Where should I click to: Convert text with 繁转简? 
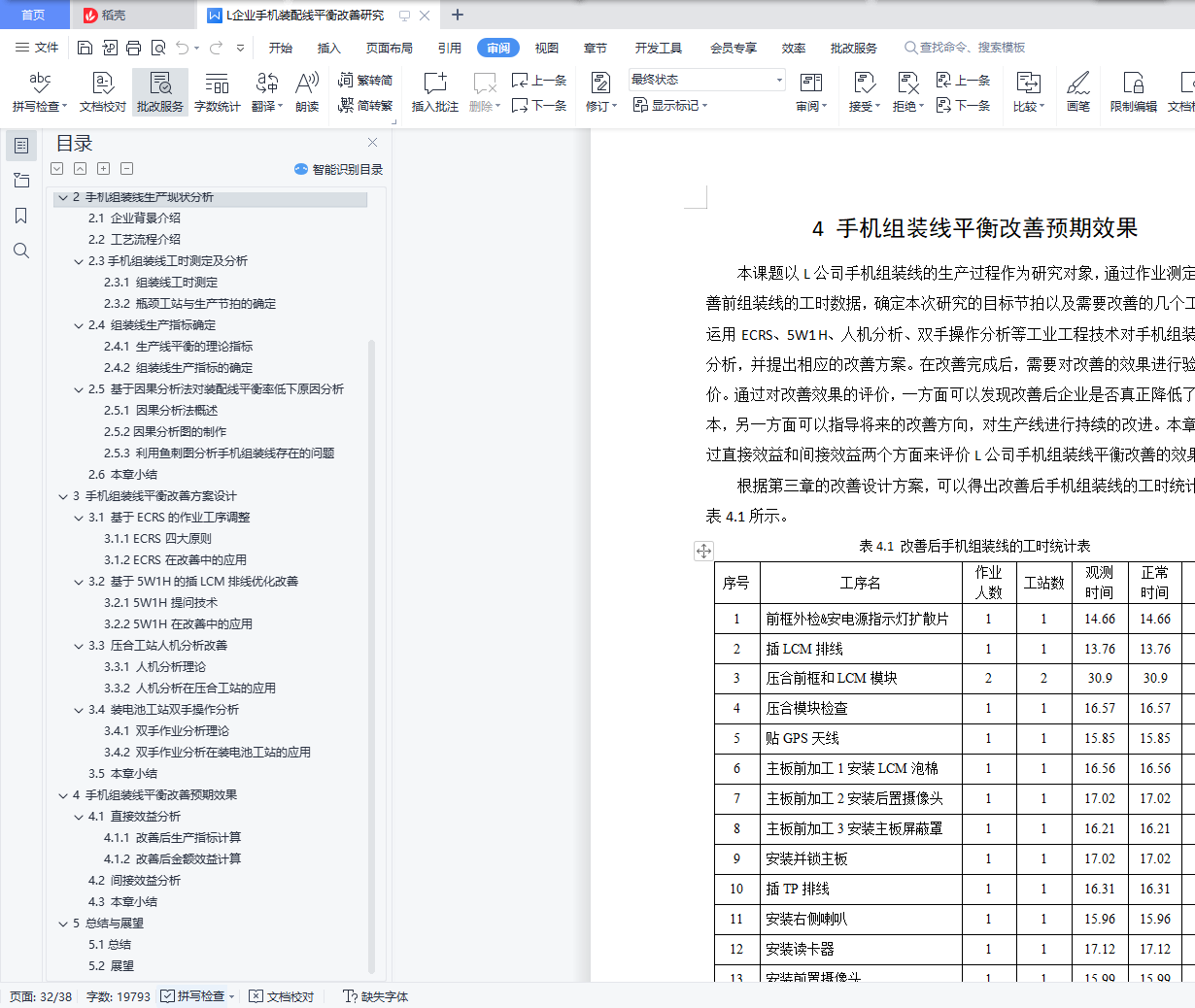coord(365,80)
